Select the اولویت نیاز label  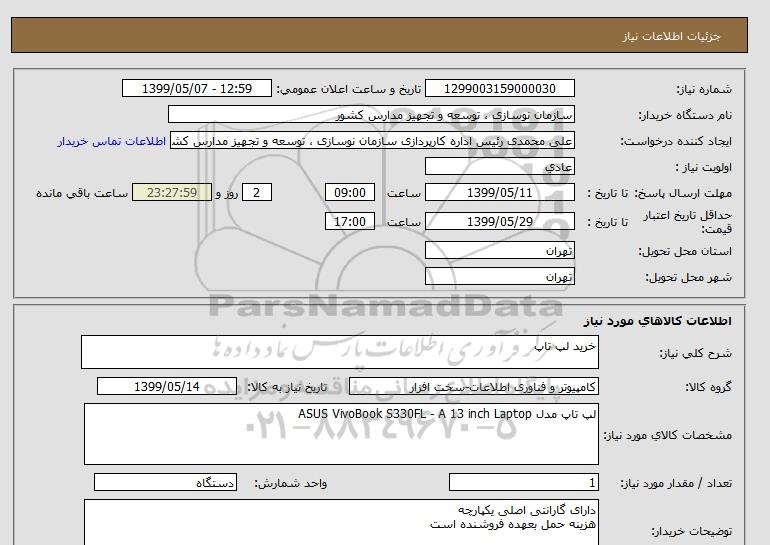(x=703, y=167)
